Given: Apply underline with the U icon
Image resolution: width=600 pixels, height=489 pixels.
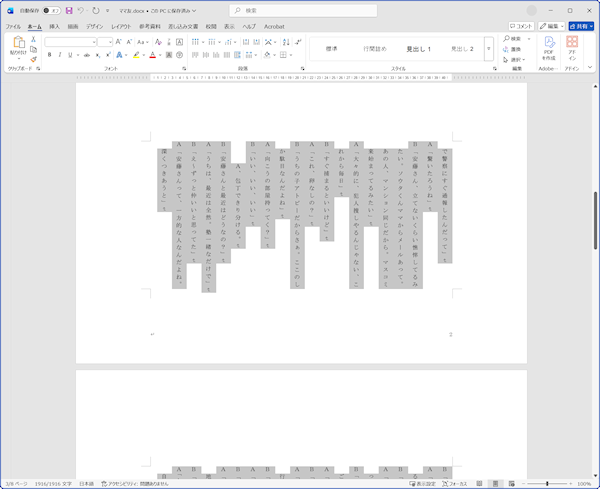Looking at the screenshot, I should tap(72, 55).
